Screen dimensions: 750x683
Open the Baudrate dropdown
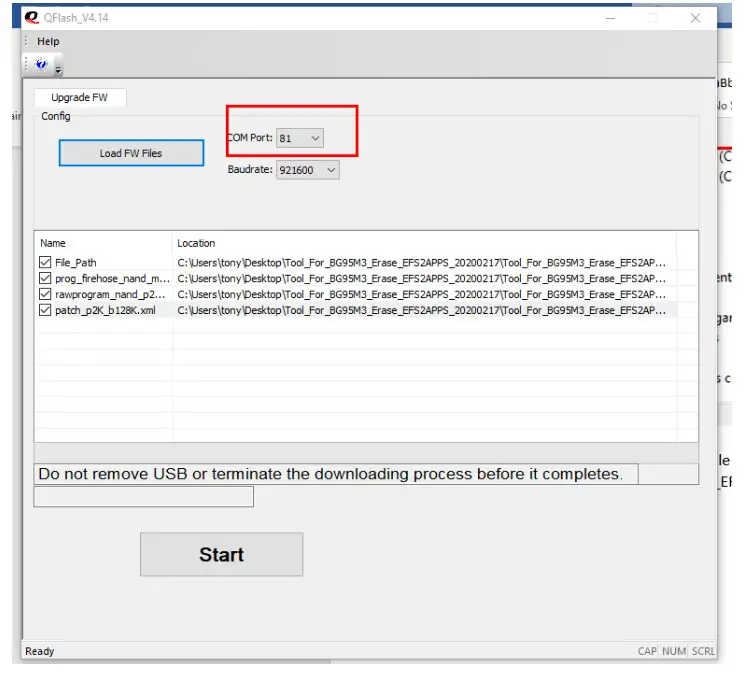[308, 170]
